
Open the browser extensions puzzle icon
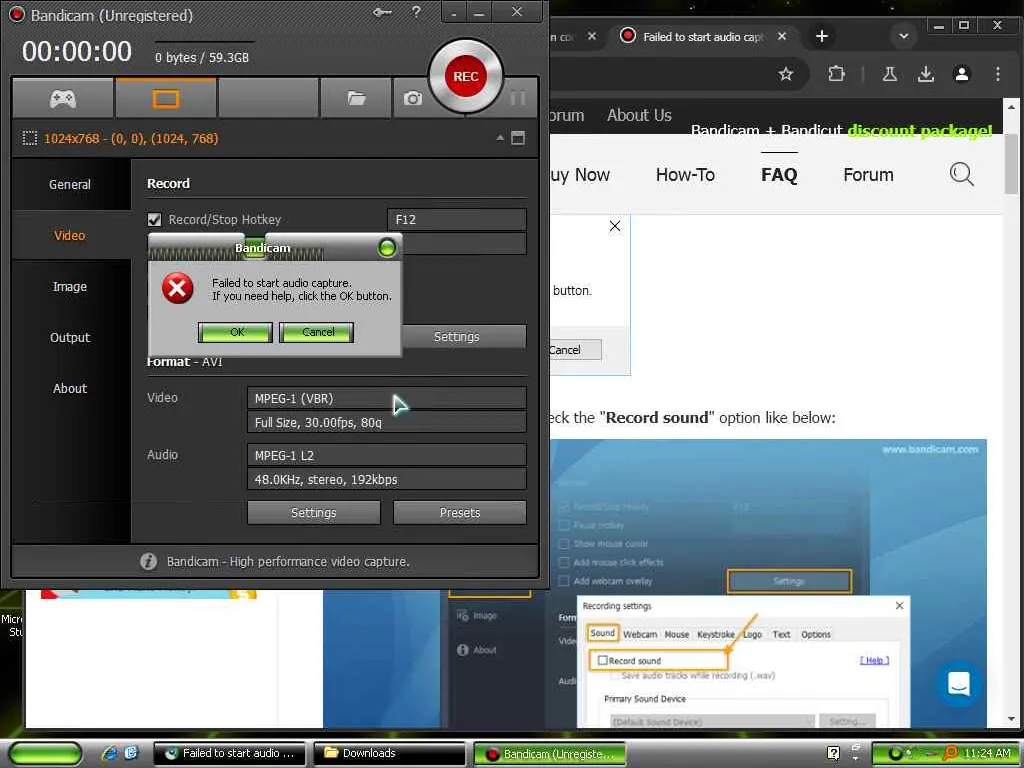pos(836,74)
